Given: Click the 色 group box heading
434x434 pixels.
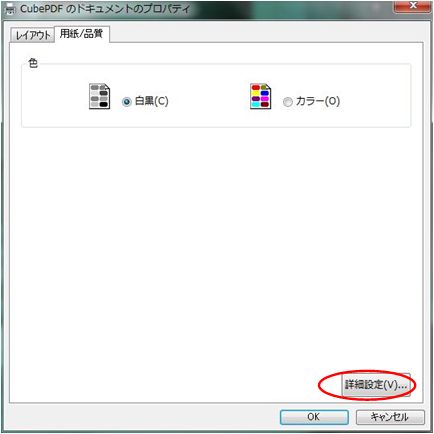Looking at the screenshot, I should [x=33, y=63].
